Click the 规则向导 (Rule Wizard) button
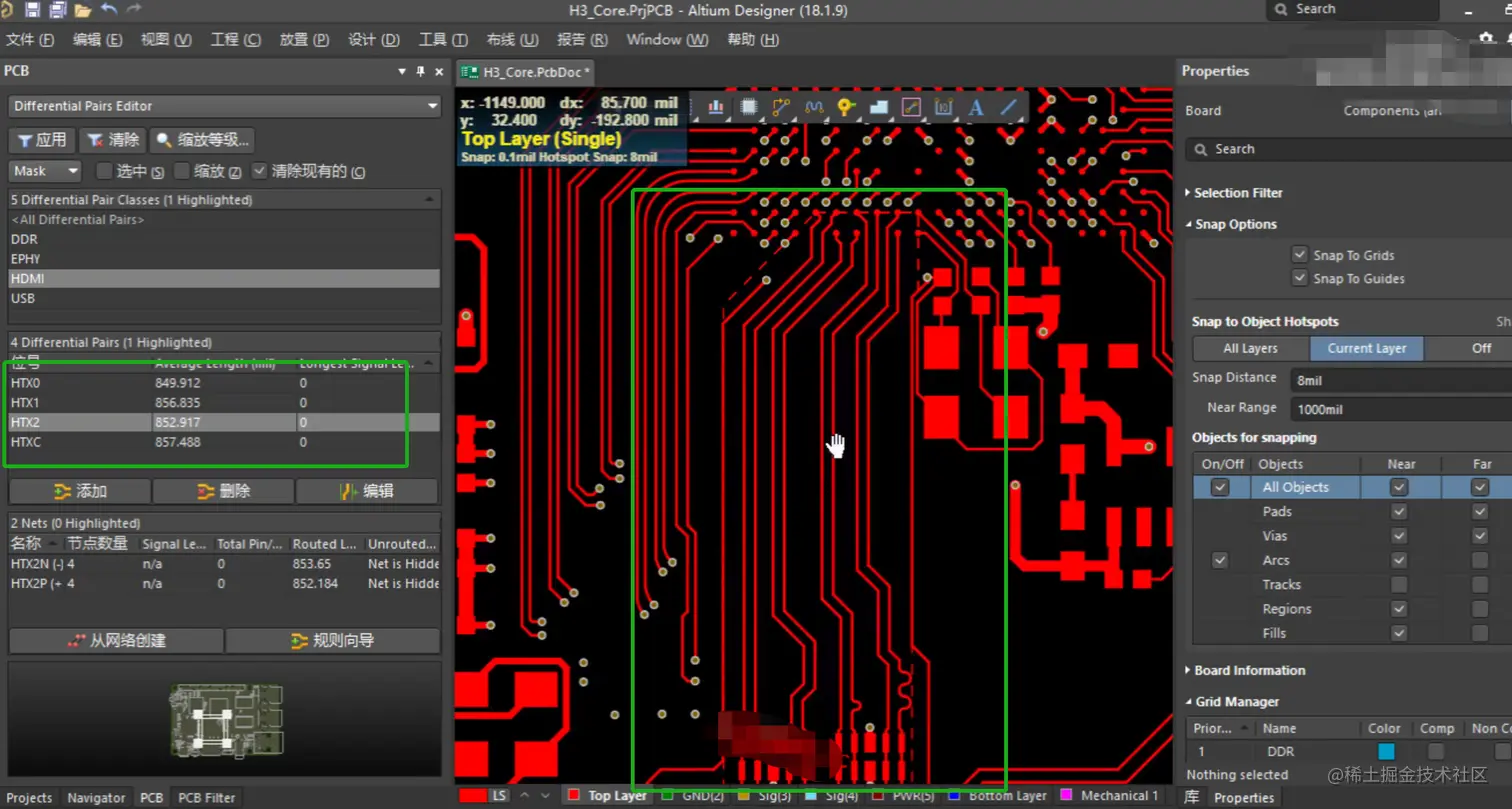This screenshot has width=1512, height=809. click(x=332, y=640)
